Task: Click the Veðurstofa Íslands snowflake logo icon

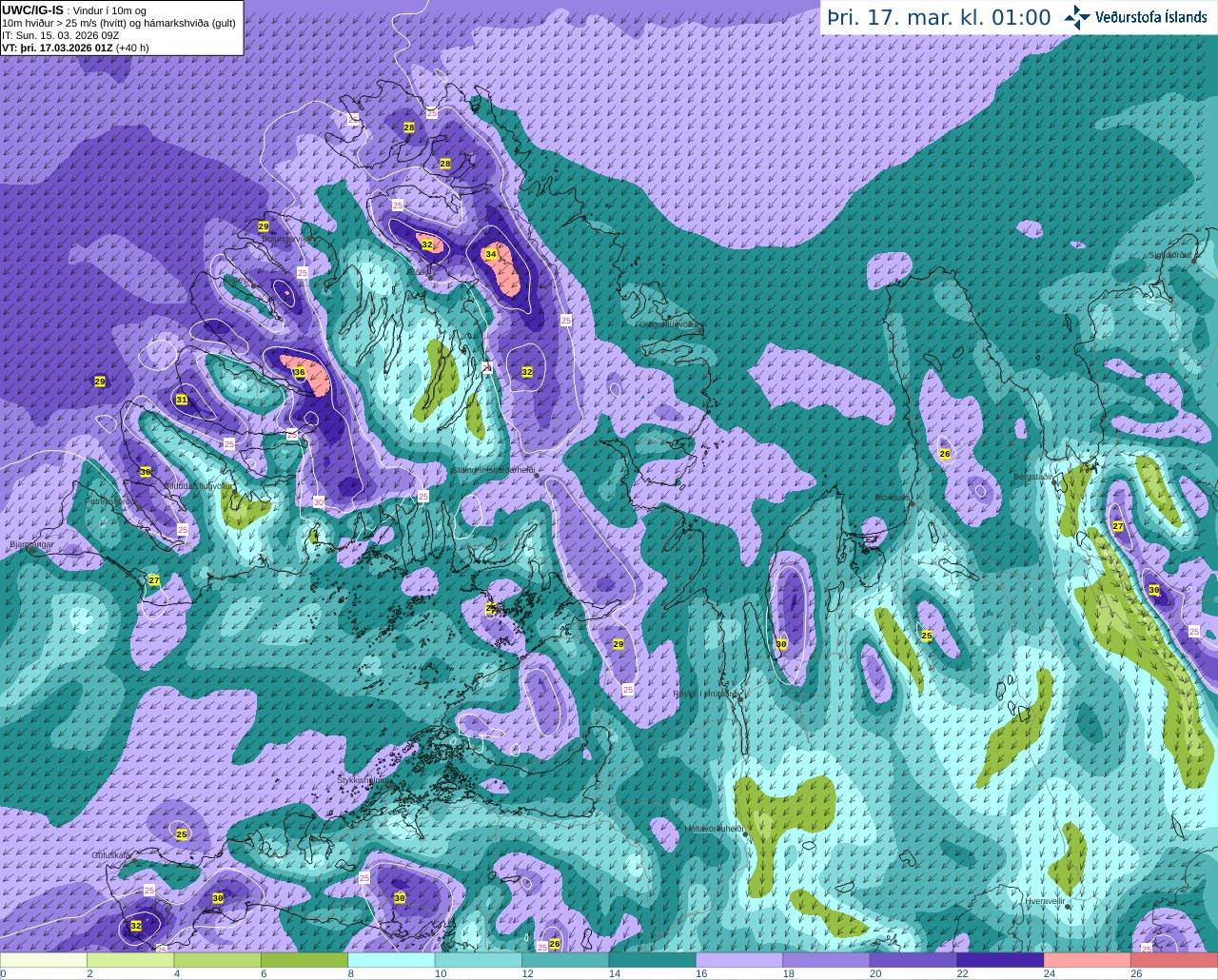Action: 1076,16
